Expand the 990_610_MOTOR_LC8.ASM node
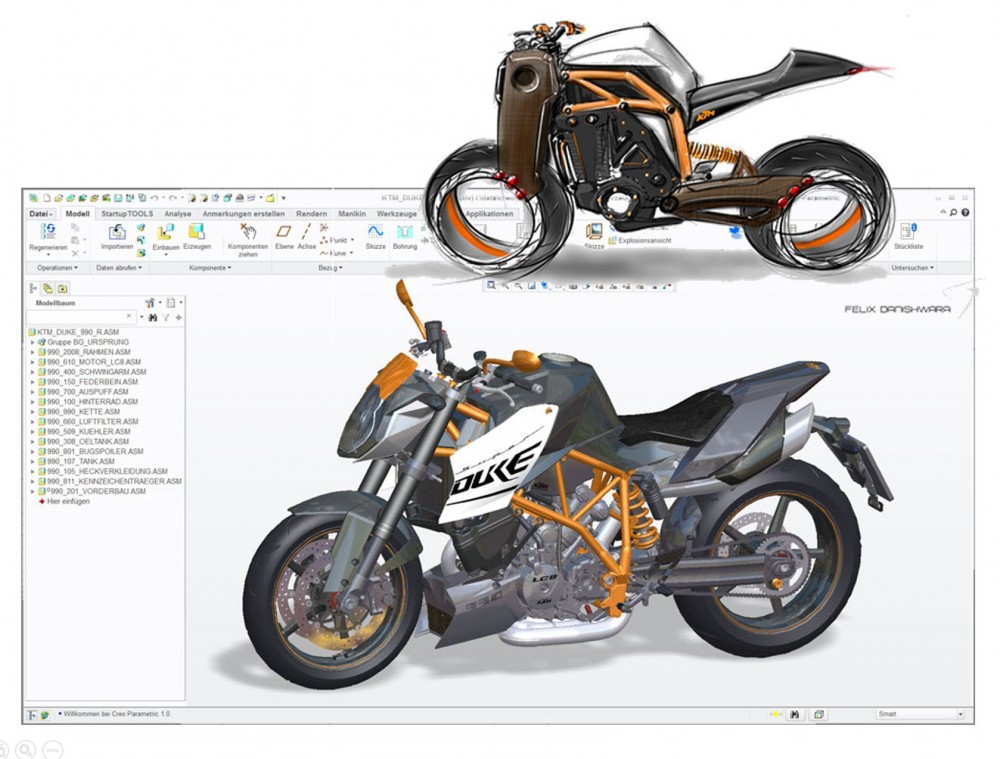The image size is (1000, 759). pos(32,363)
